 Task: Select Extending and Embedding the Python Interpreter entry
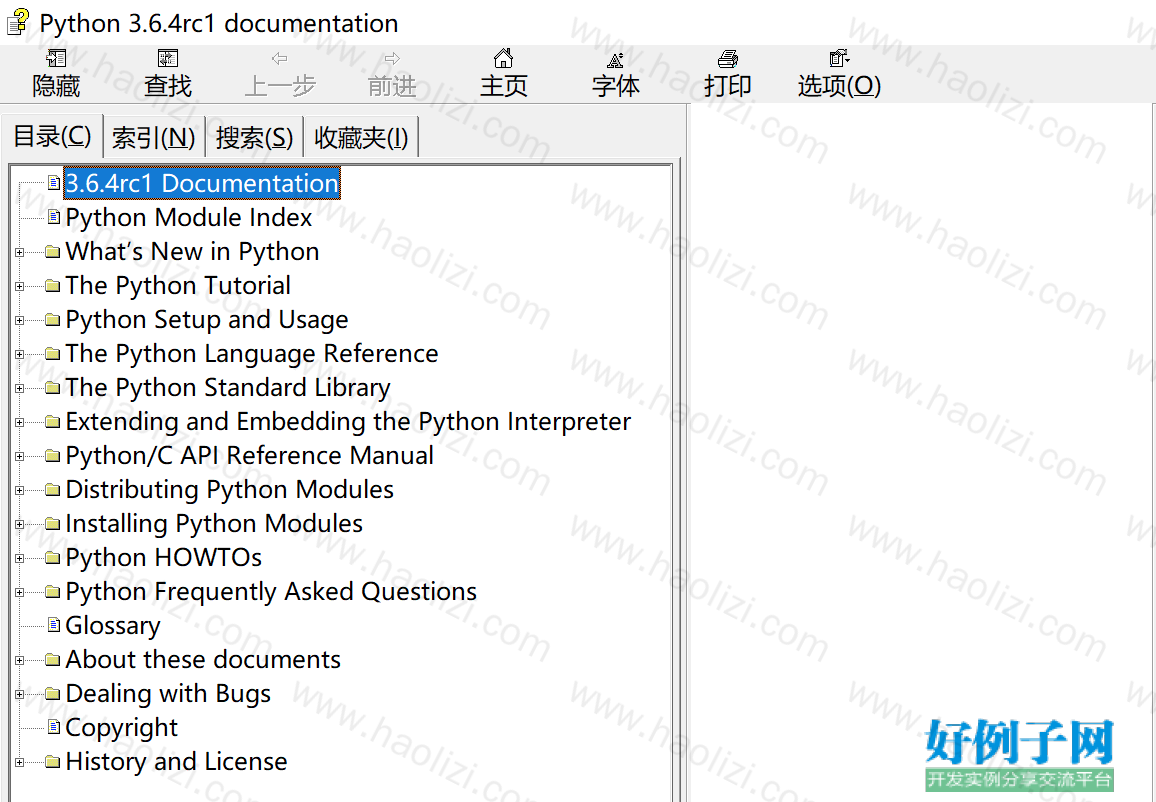(348, 422)
